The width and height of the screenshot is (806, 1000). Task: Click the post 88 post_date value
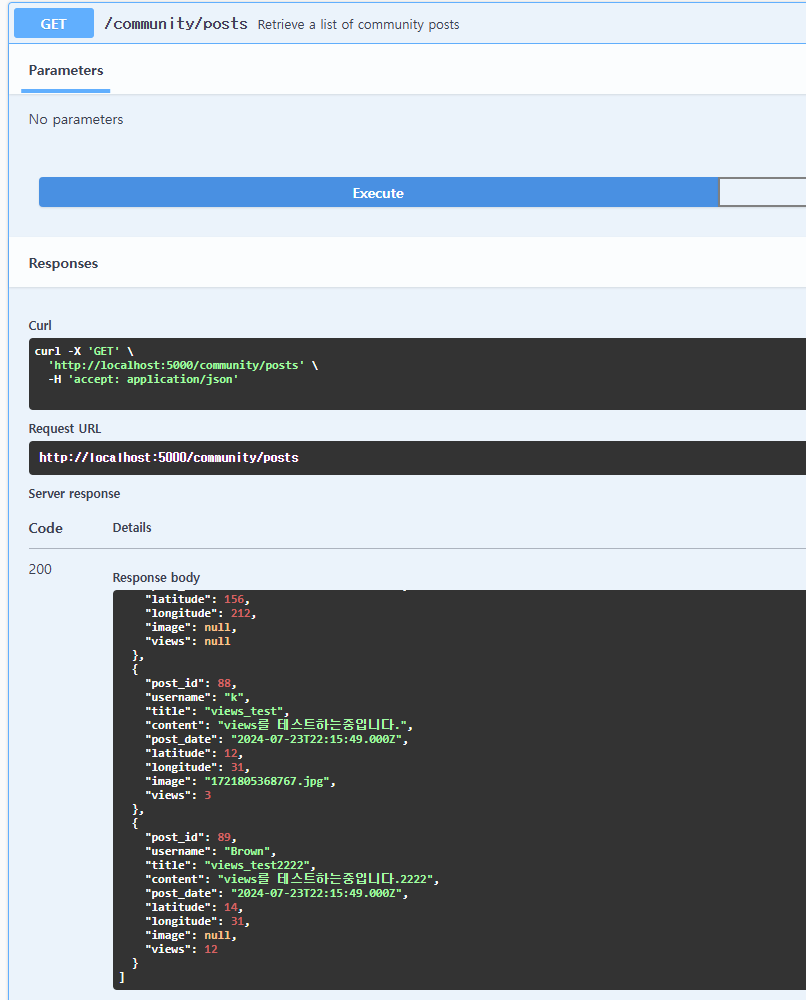pos(316,740)
